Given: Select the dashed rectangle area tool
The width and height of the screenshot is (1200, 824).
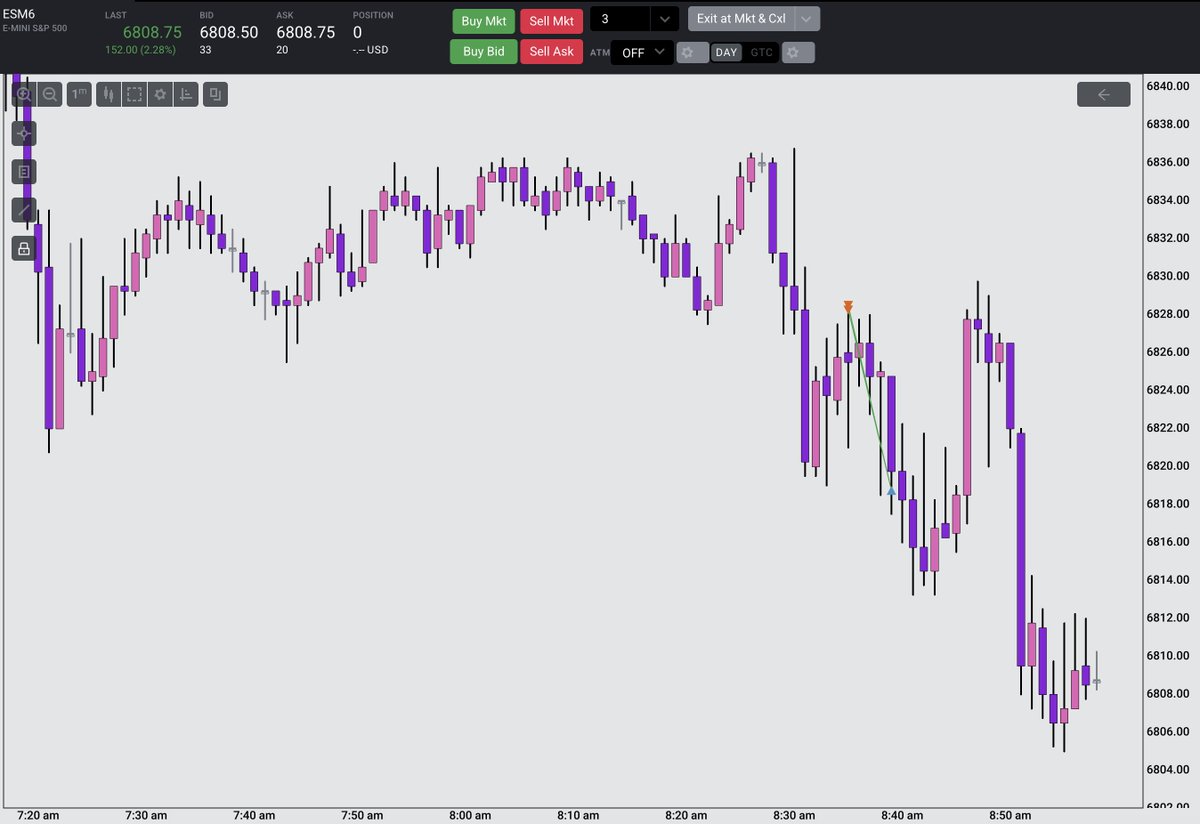Looking at the screenshot, I should tap(134, 95).
